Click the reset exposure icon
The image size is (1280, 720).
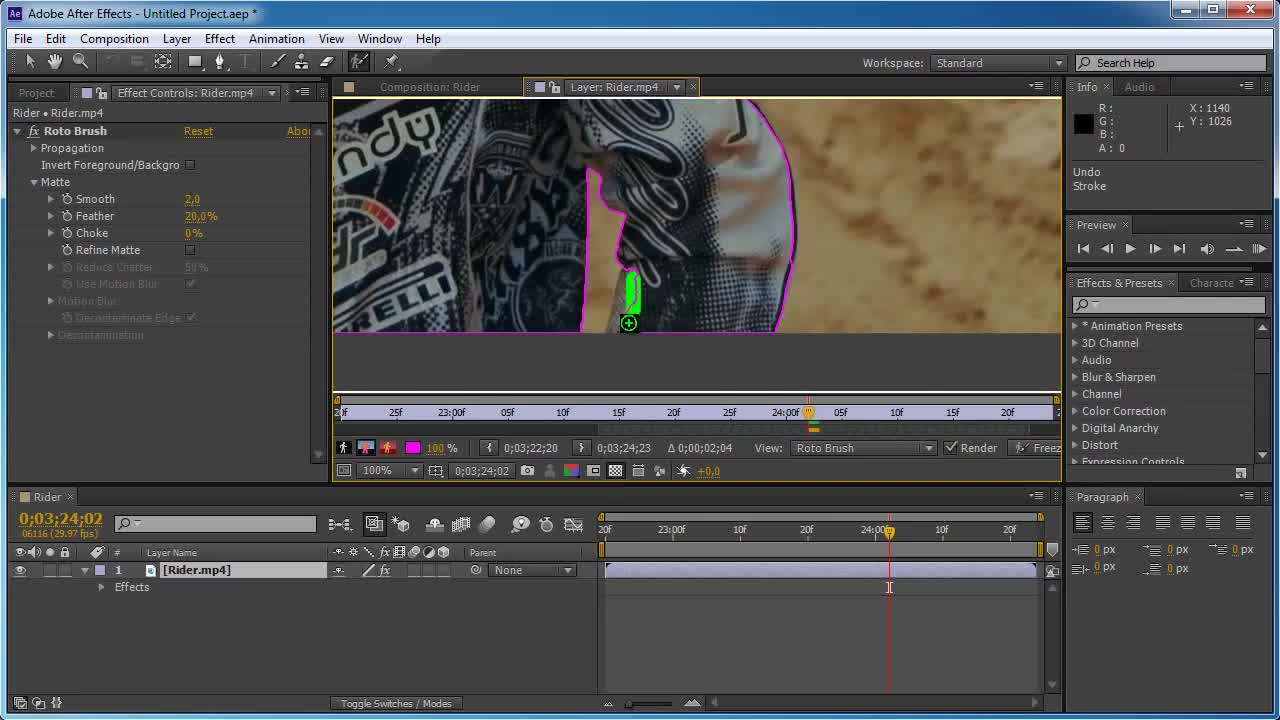(684, 471)
